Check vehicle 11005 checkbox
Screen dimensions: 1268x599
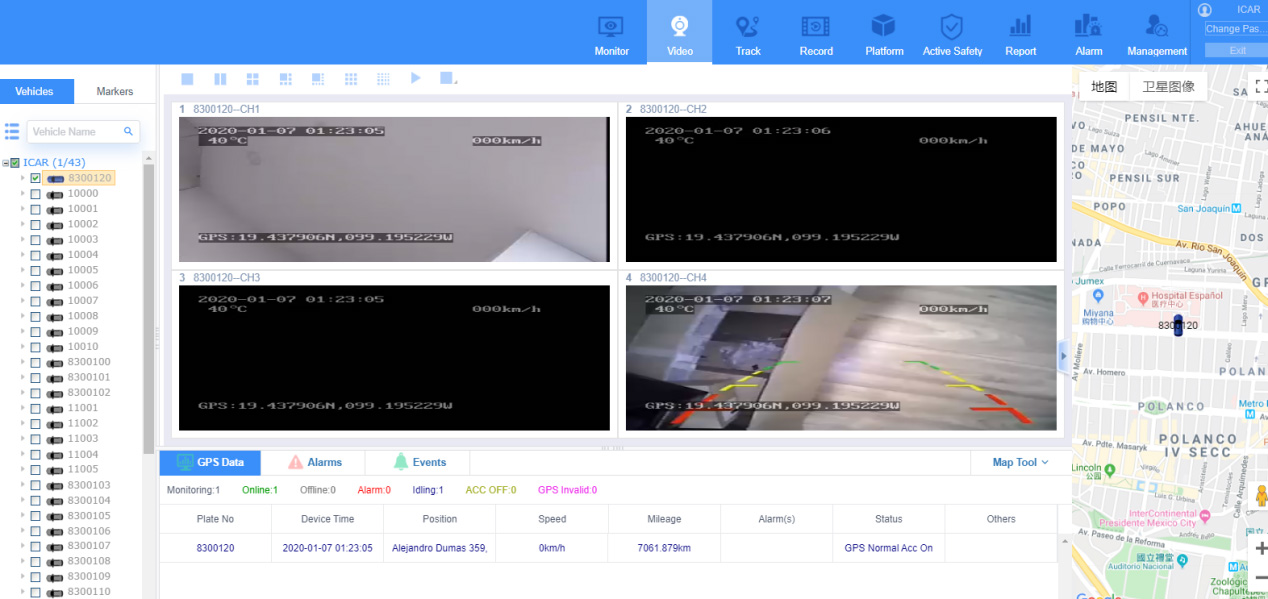tap(35, 470)
